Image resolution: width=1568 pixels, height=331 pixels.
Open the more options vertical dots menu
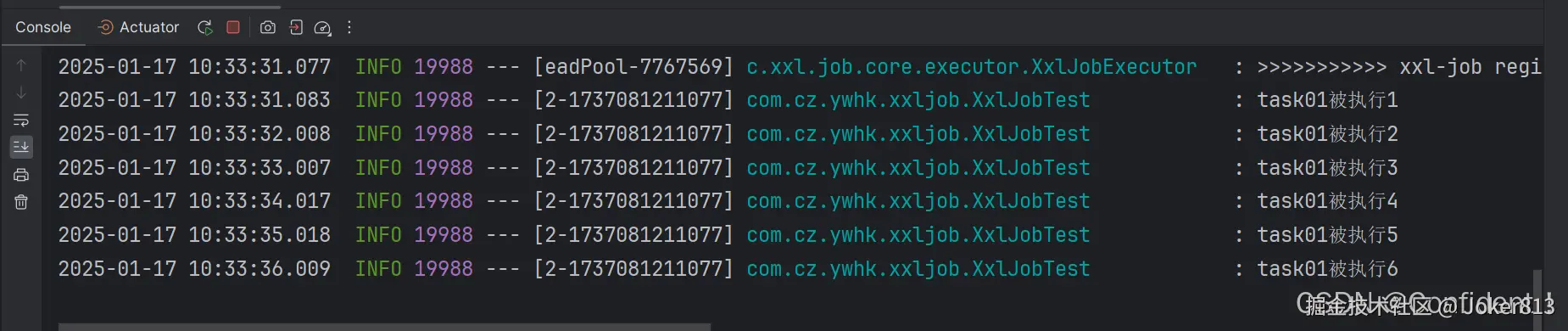[349, 27]
